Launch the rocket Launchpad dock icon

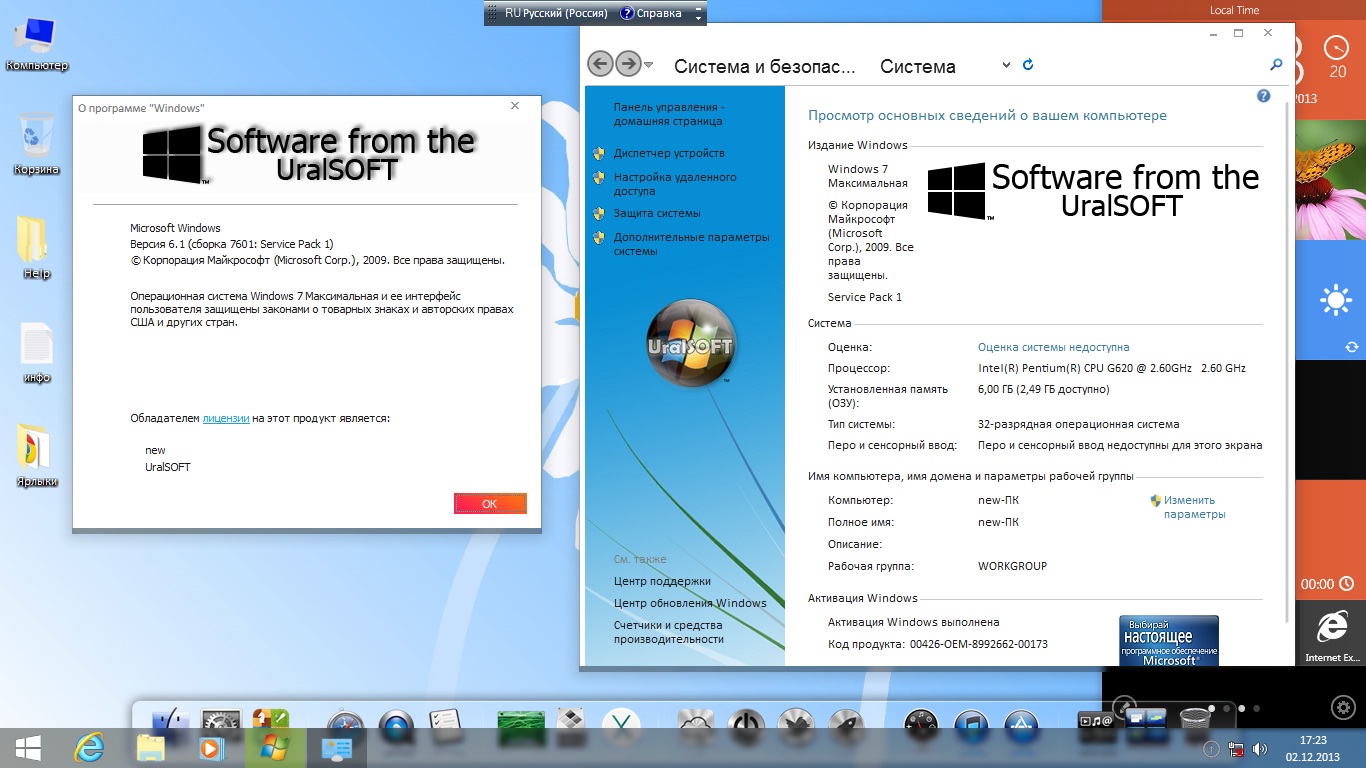(846, 724)
